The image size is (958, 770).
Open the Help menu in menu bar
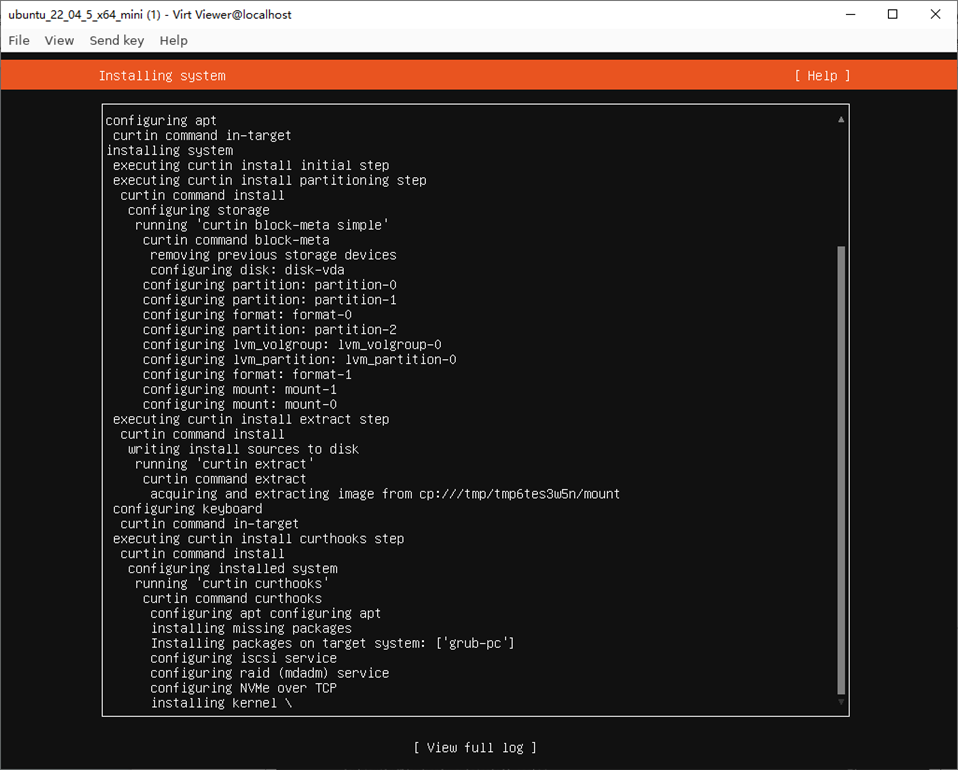tap(174, 40)
